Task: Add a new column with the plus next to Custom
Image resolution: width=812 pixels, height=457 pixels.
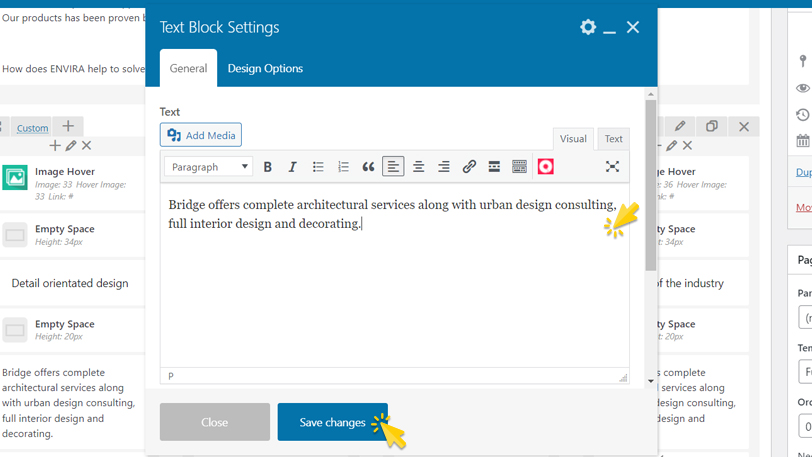Action: tap(68, 127)
